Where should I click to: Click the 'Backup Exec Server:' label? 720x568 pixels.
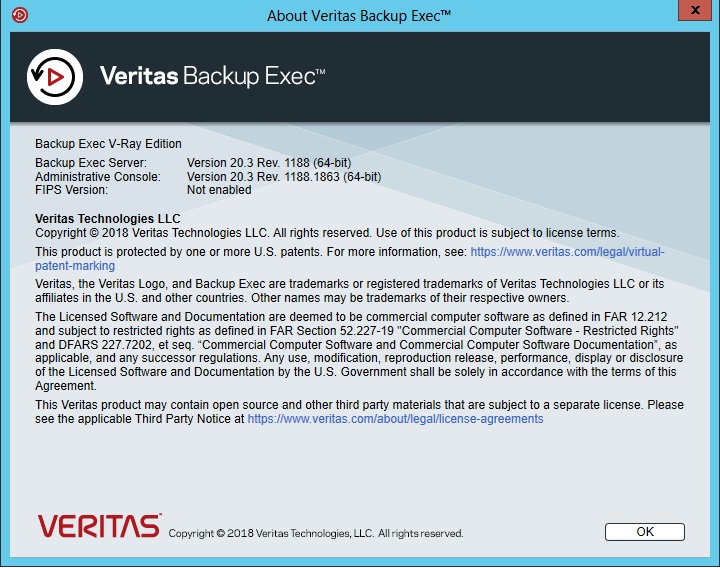(x=91, y=163)
